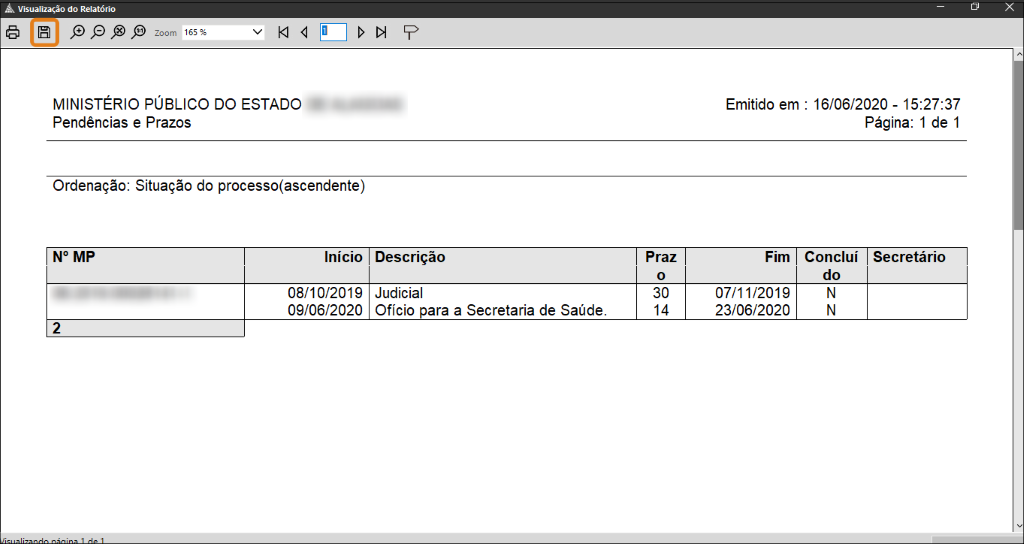Click the page number input field

pos(333,32)
